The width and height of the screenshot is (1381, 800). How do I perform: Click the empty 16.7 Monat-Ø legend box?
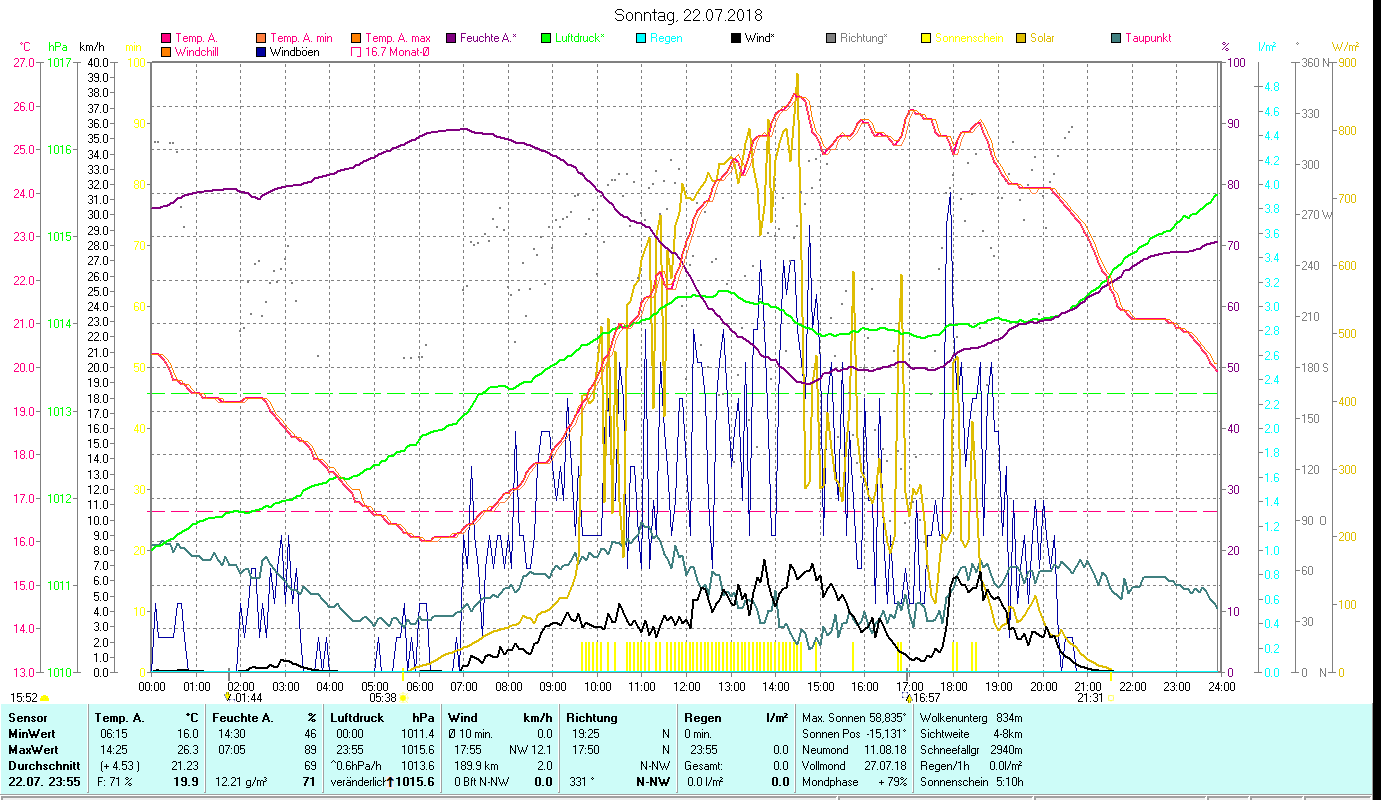coord(356,52)
